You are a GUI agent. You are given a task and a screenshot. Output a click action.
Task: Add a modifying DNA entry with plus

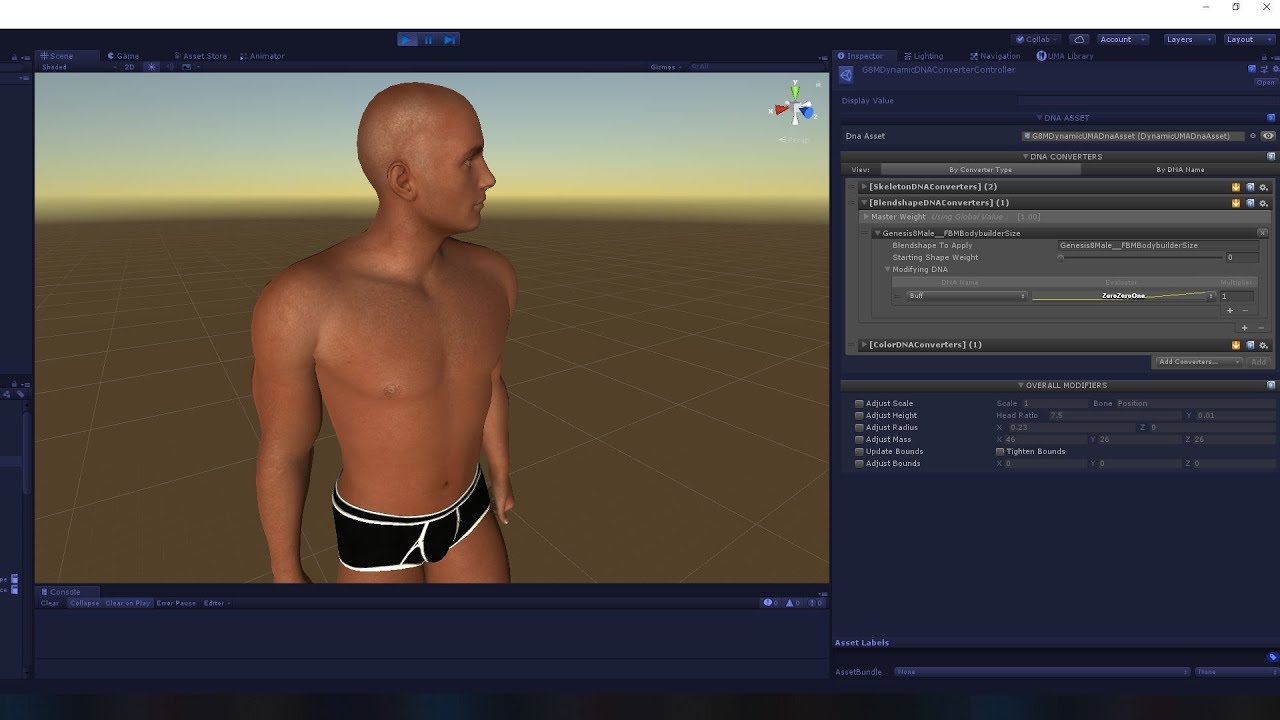click(1230, 311)
